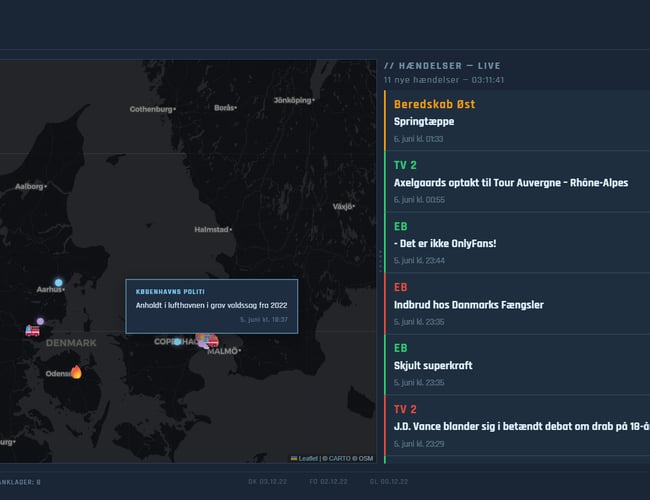Click the Hændelser — Live header
The image size is (650, 500).
tap(442, 66)
